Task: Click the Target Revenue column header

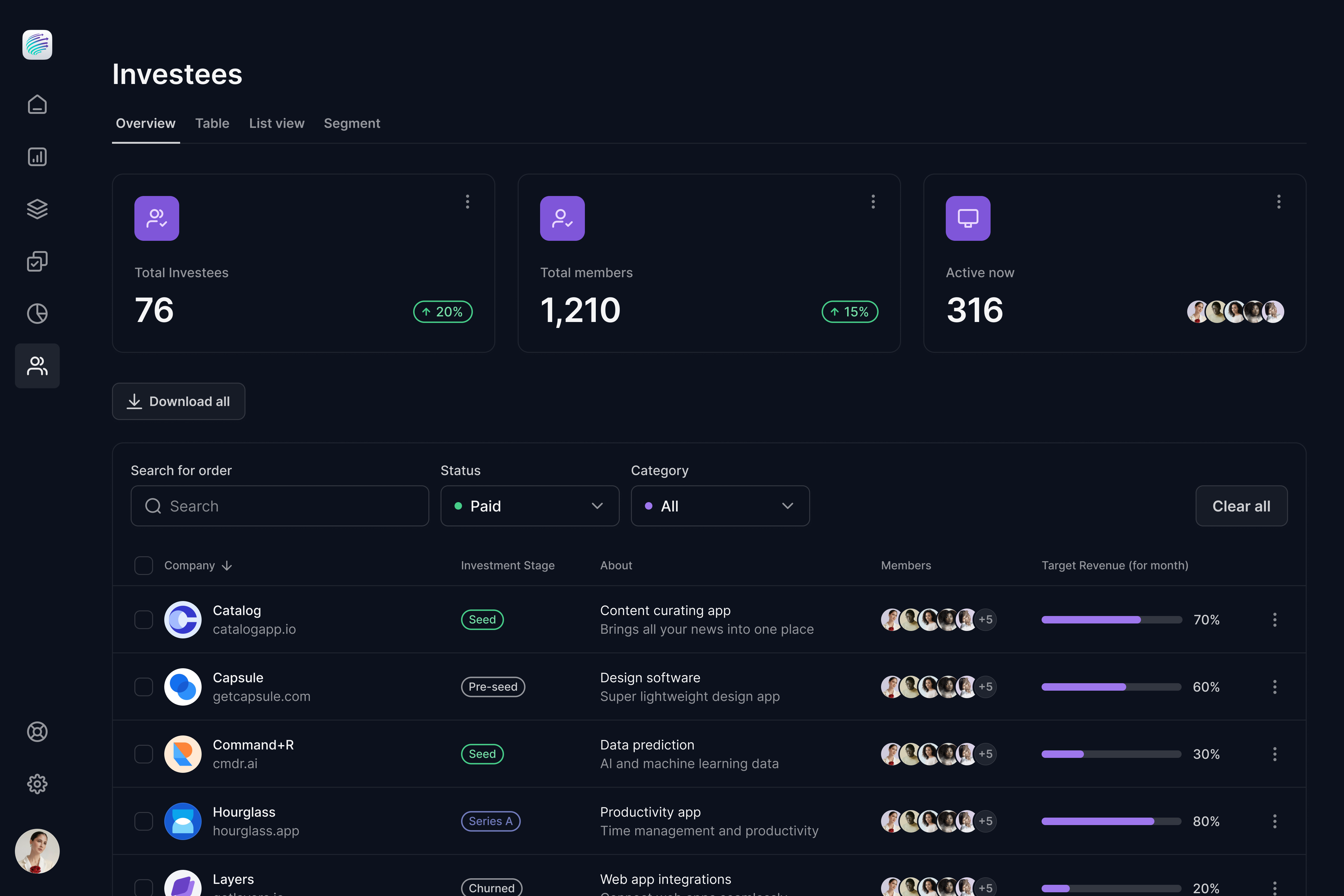Action: 1115,566
